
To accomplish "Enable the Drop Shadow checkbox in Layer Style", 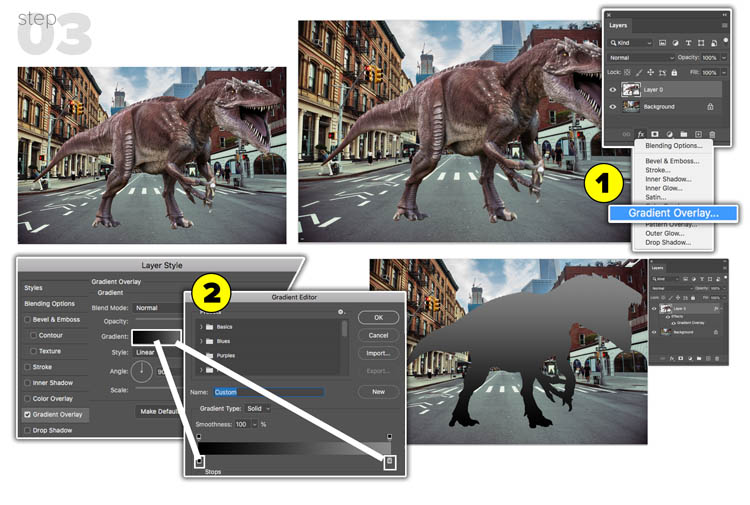I will click(x=28, y=430).
